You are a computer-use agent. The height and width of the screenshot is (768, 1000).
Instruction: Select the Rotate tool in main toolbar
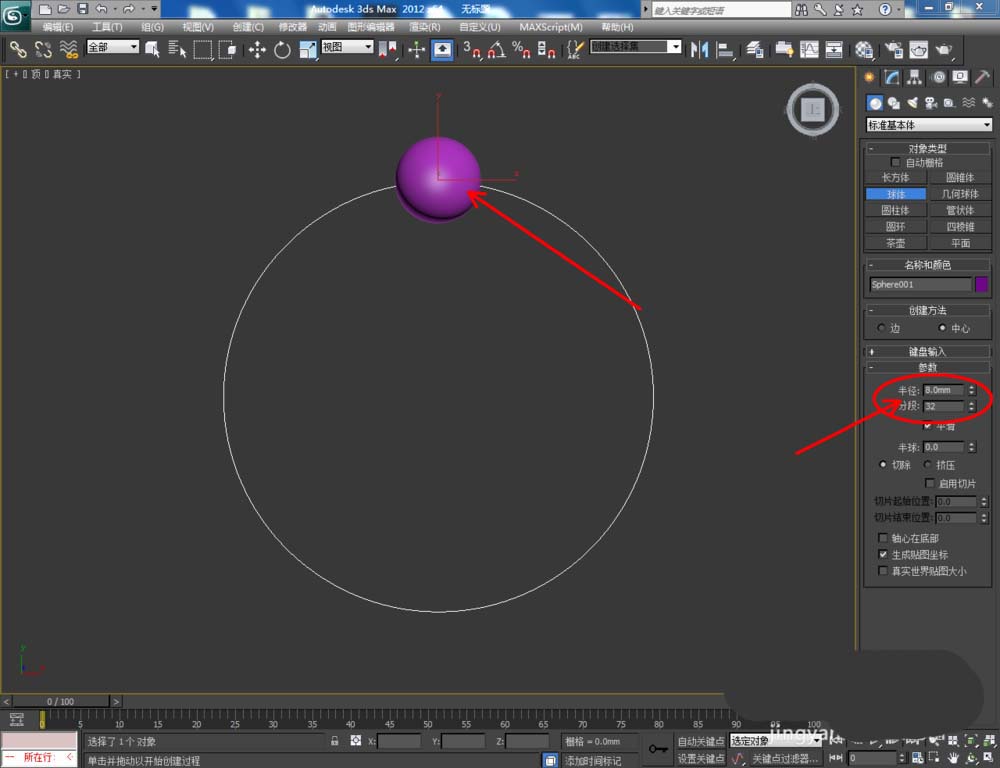[282, 49]
